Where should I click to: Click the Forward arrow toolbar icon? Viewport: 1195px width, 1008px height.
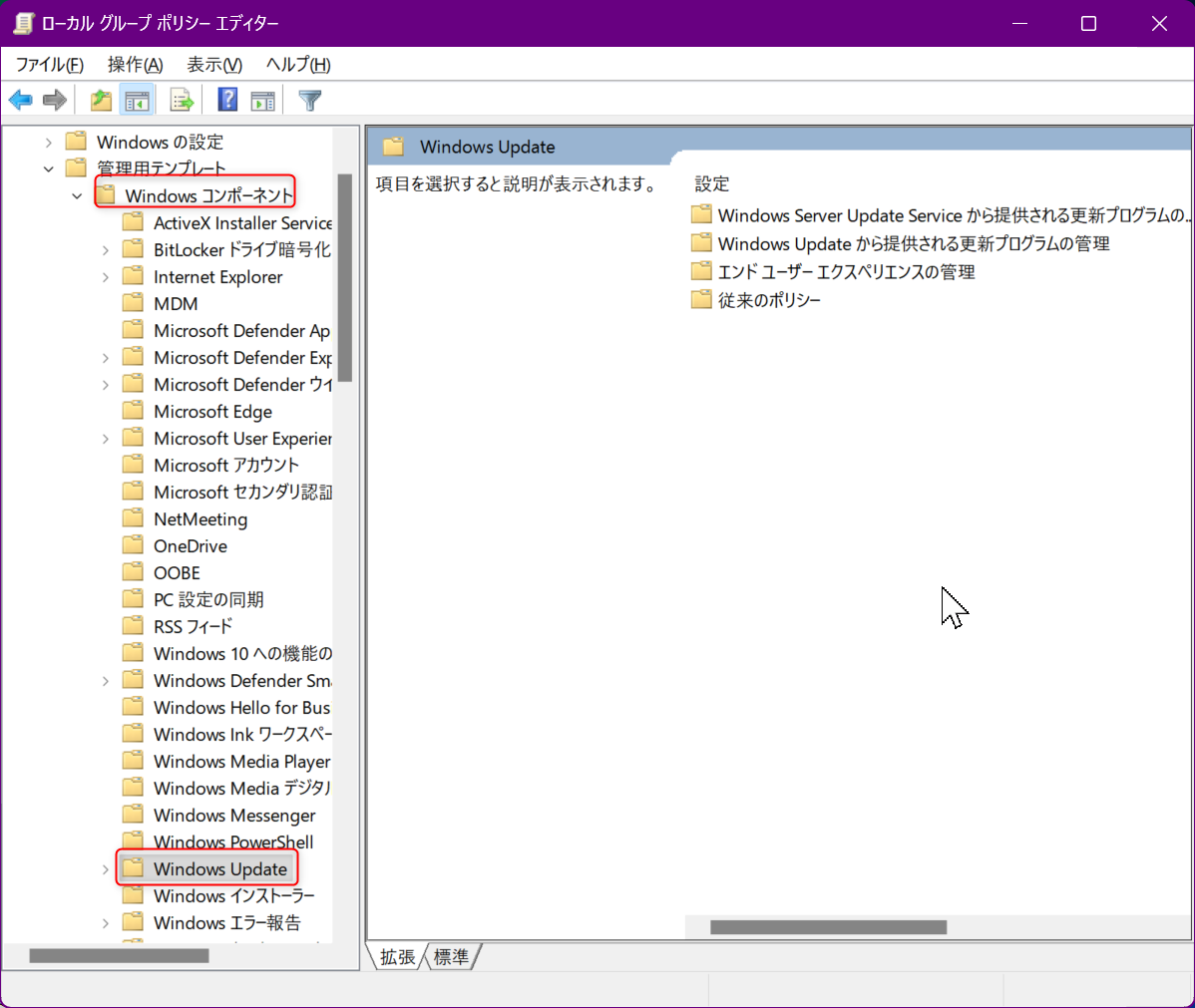55,100
